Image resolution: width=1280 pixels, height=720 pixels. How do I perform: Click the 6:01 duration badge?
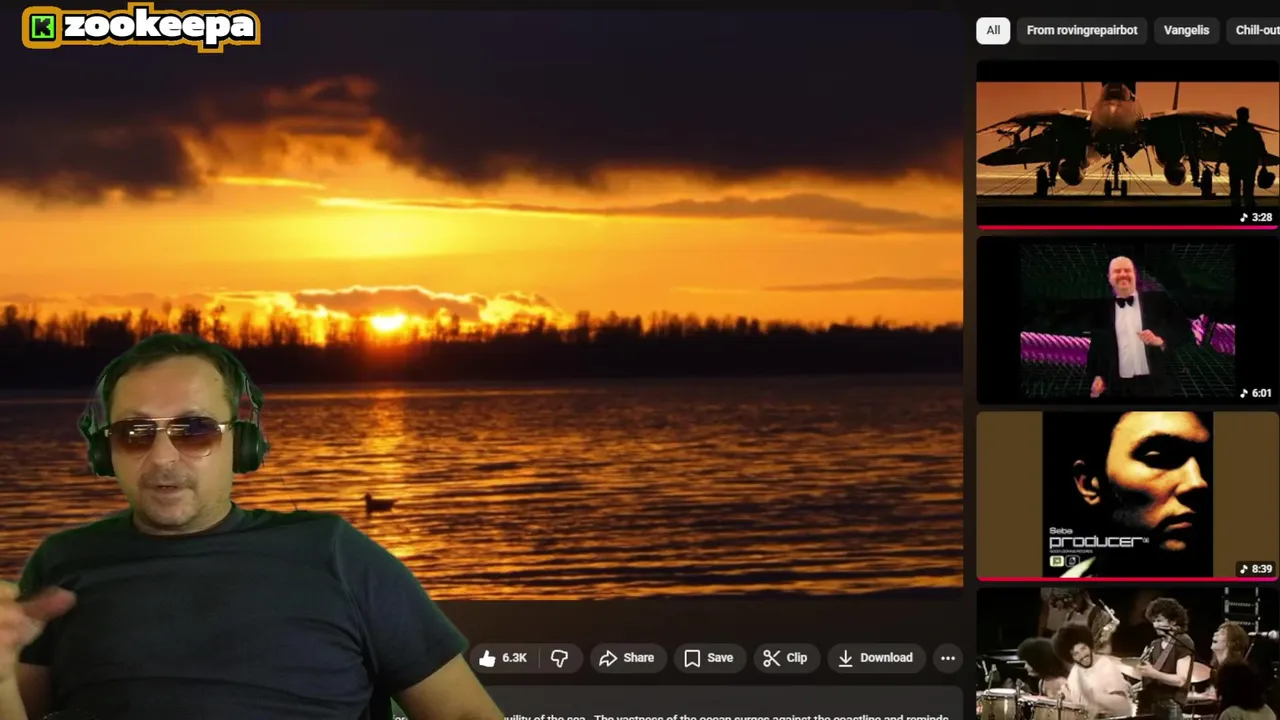pos(1256,393)
